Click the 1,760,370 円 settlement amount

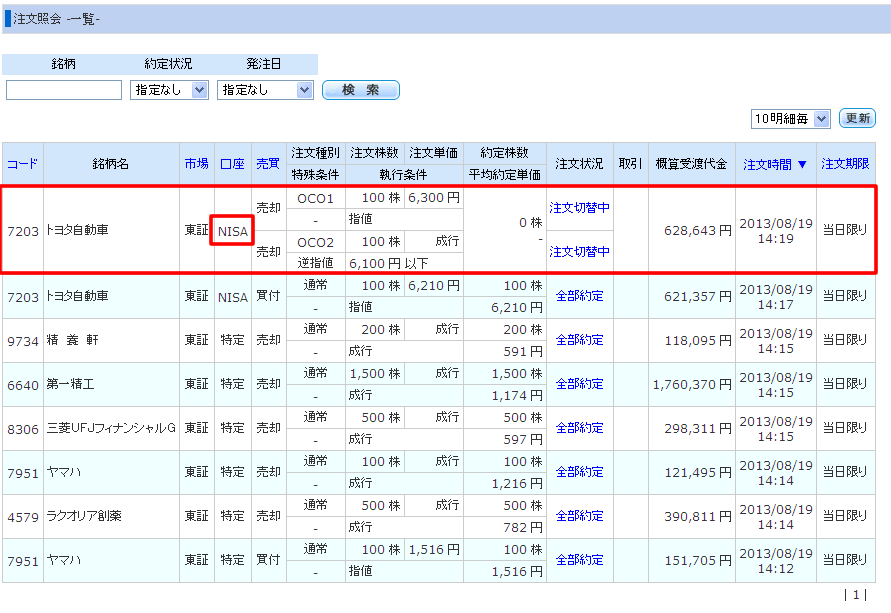692,385
